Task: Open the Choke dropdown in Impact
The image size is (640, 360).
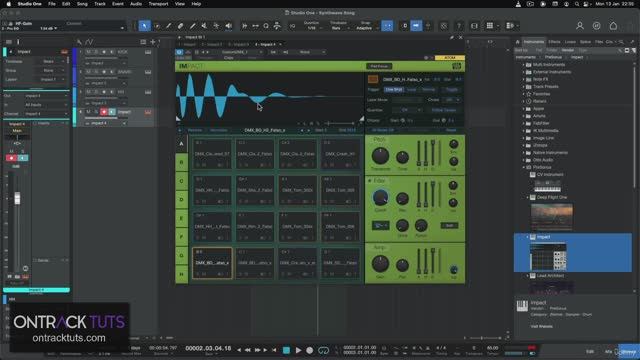Action: (453, 100)
